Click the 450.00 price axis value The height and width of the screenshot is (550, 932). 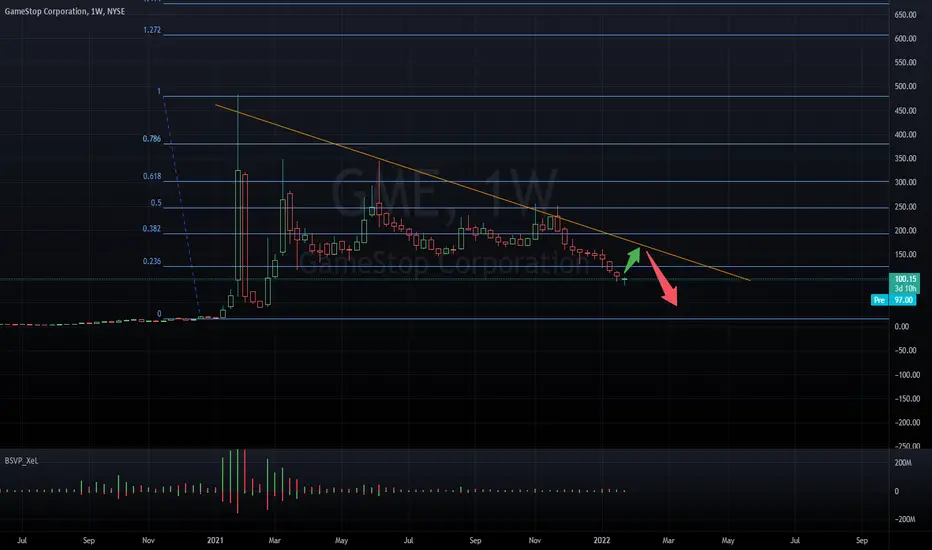point(905,111)
